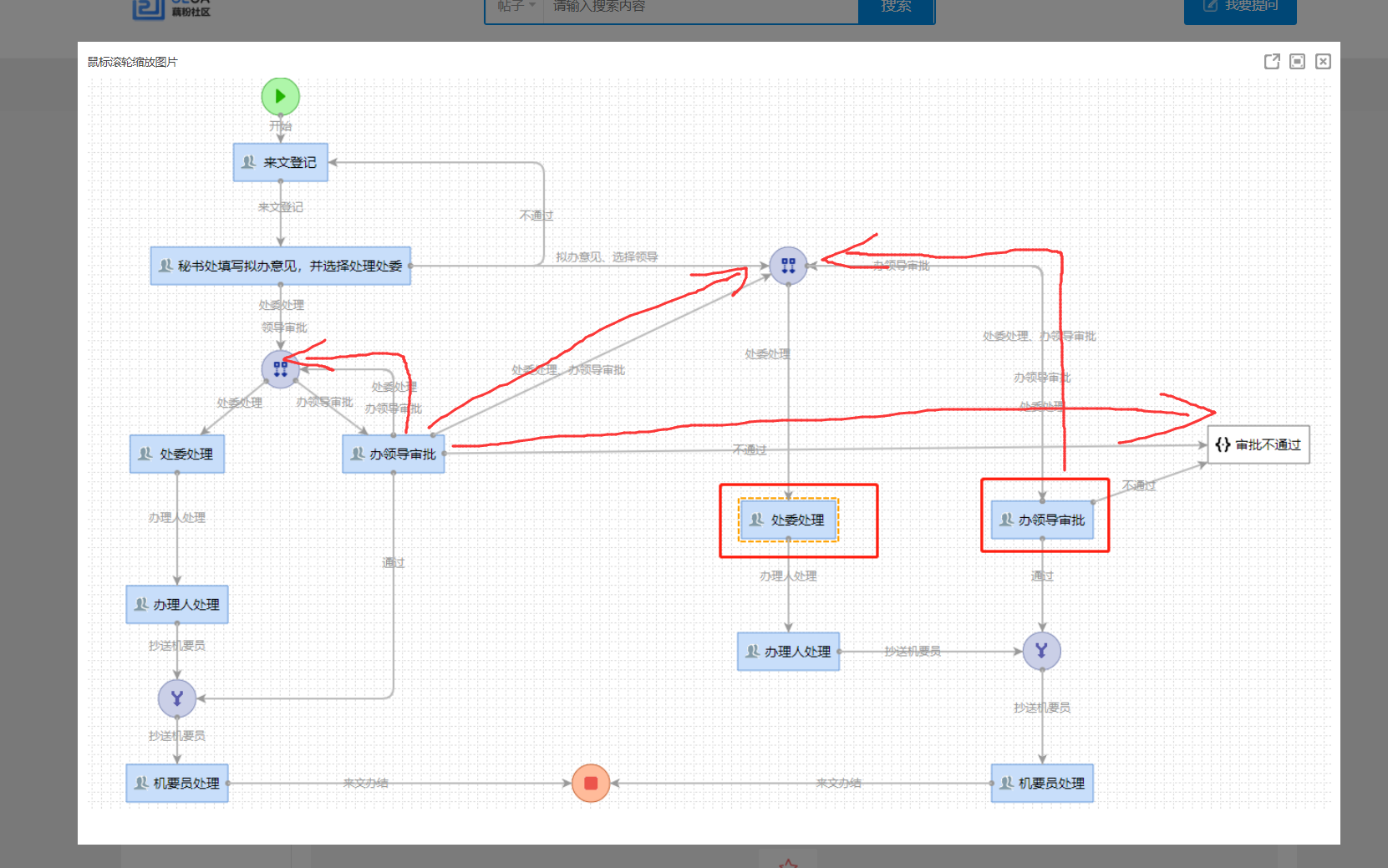Screen dimensions: 1388x868
Task: Click the red end event node
Action: (x=591, y=783)
